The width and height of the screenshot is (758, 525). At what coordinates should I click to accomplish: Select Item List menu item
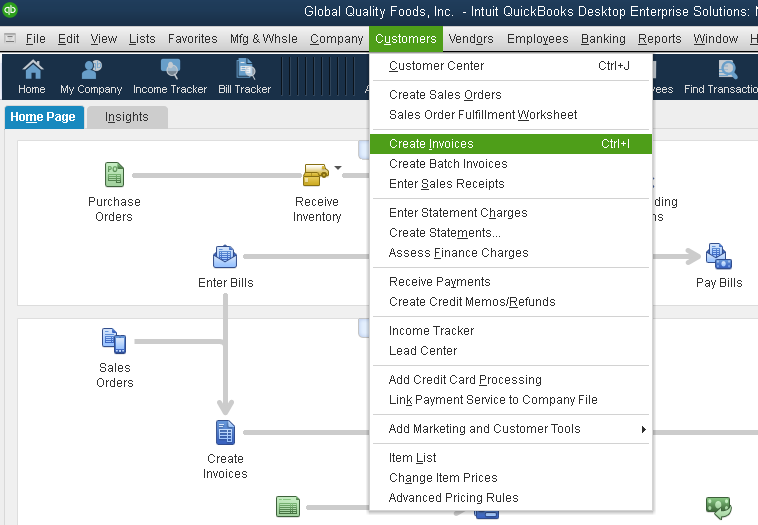click(x=511, y=458)
